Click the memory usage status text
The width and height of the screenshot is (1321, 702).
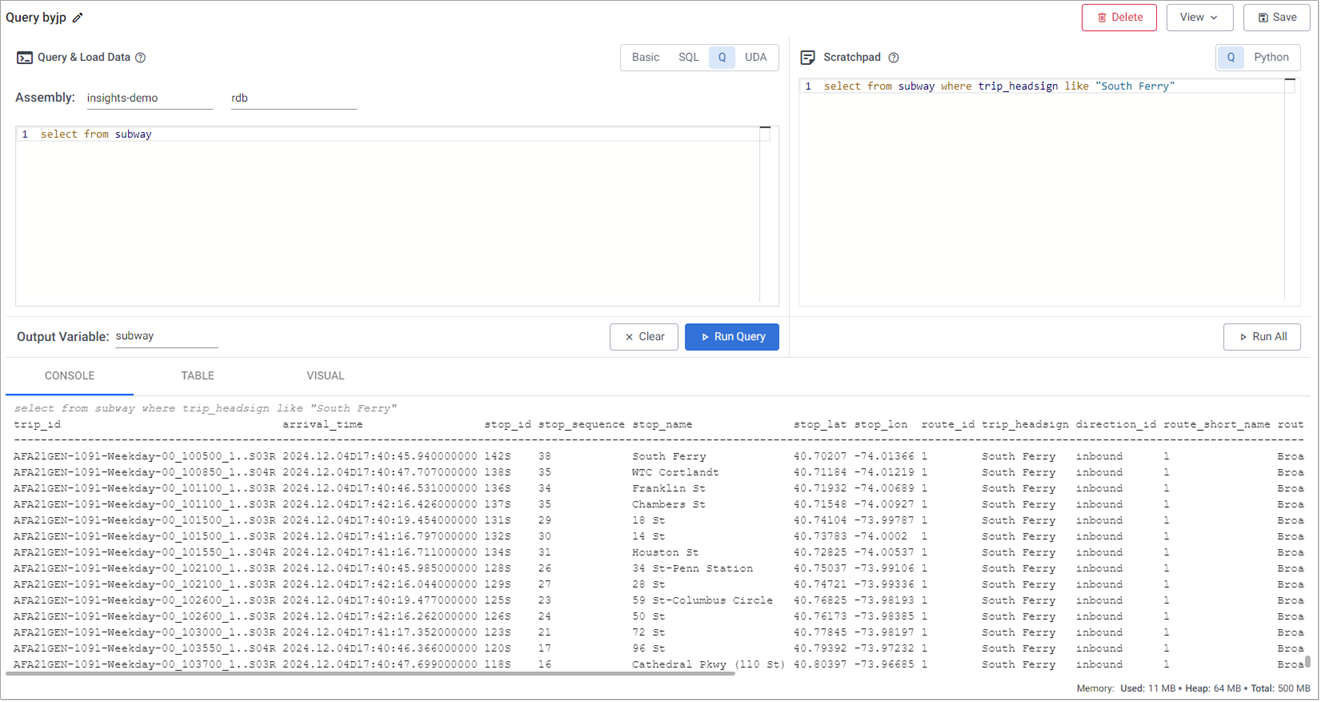pos(1193,688)
